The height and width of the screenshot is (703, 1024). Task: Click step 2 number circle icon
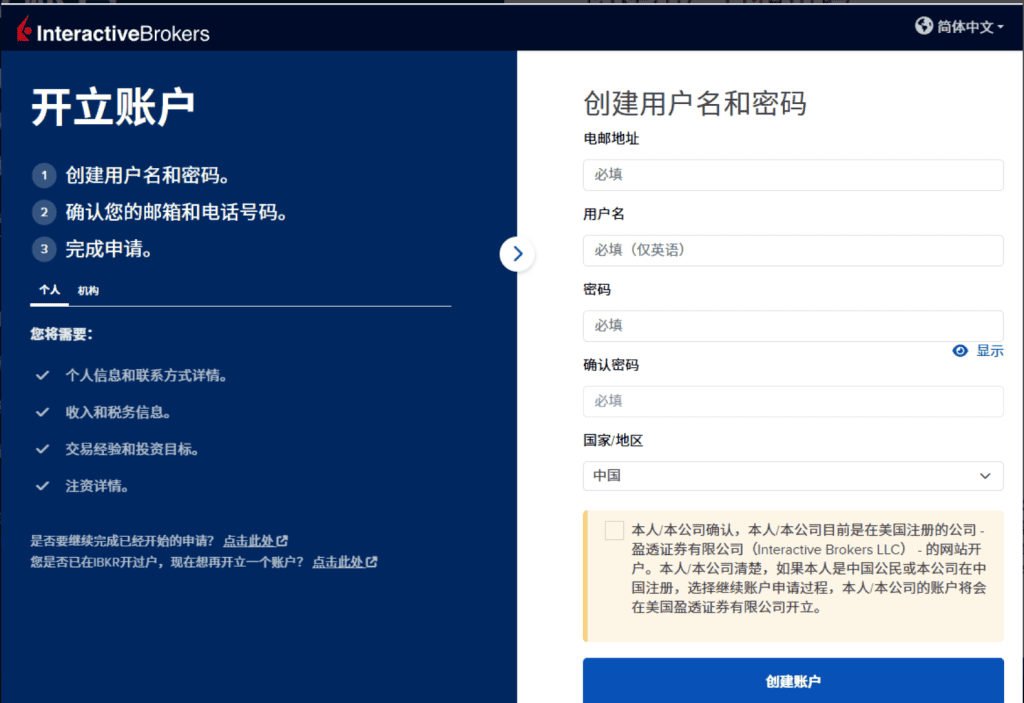pyautogui.click(x=44, y=212)
